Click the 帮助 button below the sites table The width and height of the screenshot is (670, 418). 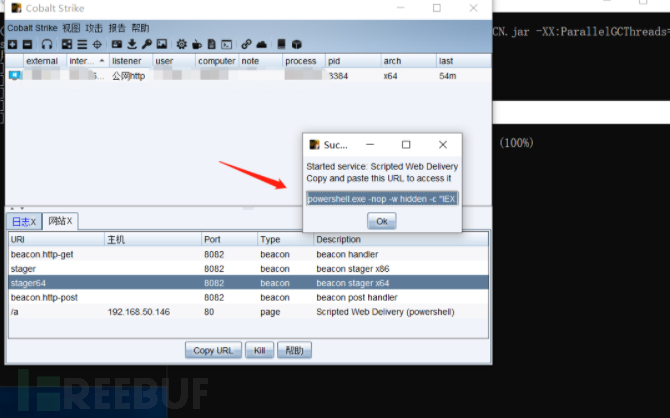[294, 350]
